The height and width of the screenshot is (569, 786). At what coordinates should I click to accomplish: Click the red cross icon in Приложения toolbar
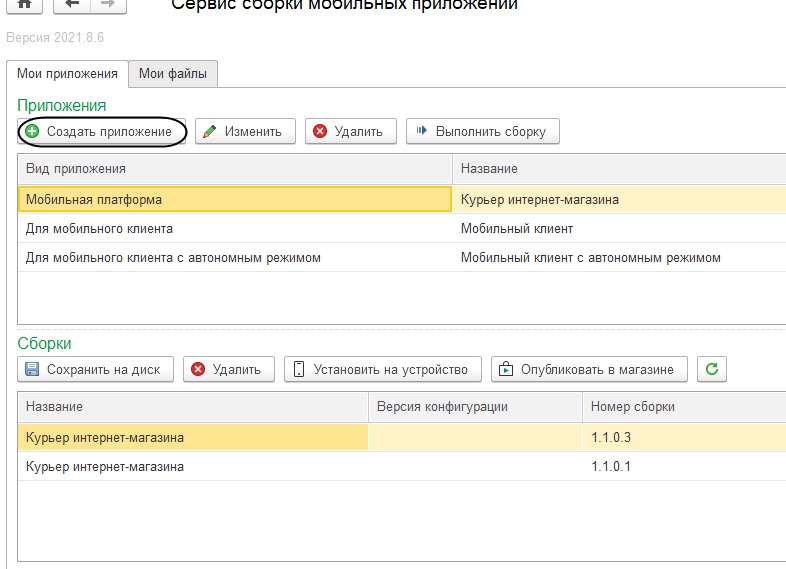[x=320, y=131]
